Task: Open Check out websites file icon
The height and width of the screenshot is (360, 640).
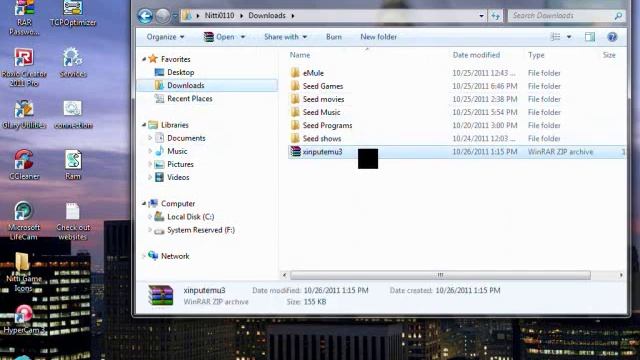Action: coord(73,221)
